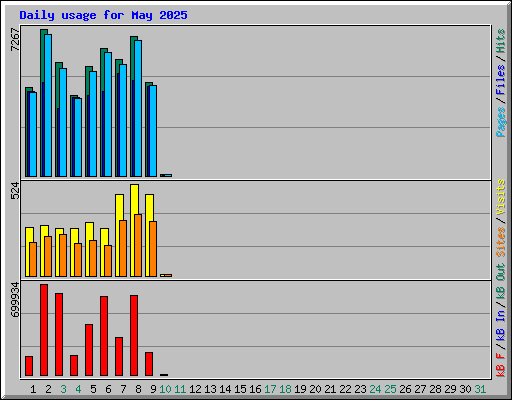Click green day 17 label

click(x=270, y=389)
